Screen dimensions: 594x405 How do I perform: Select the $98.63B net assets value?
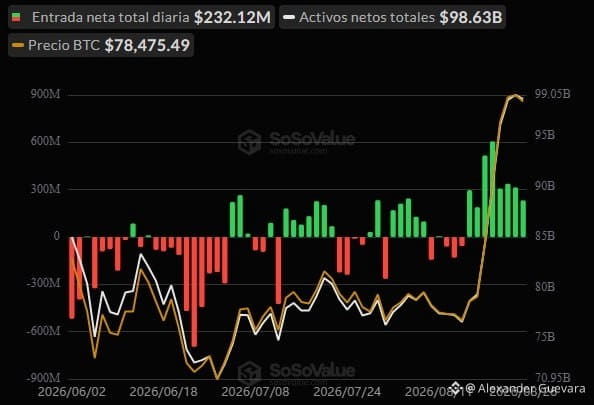471,17
